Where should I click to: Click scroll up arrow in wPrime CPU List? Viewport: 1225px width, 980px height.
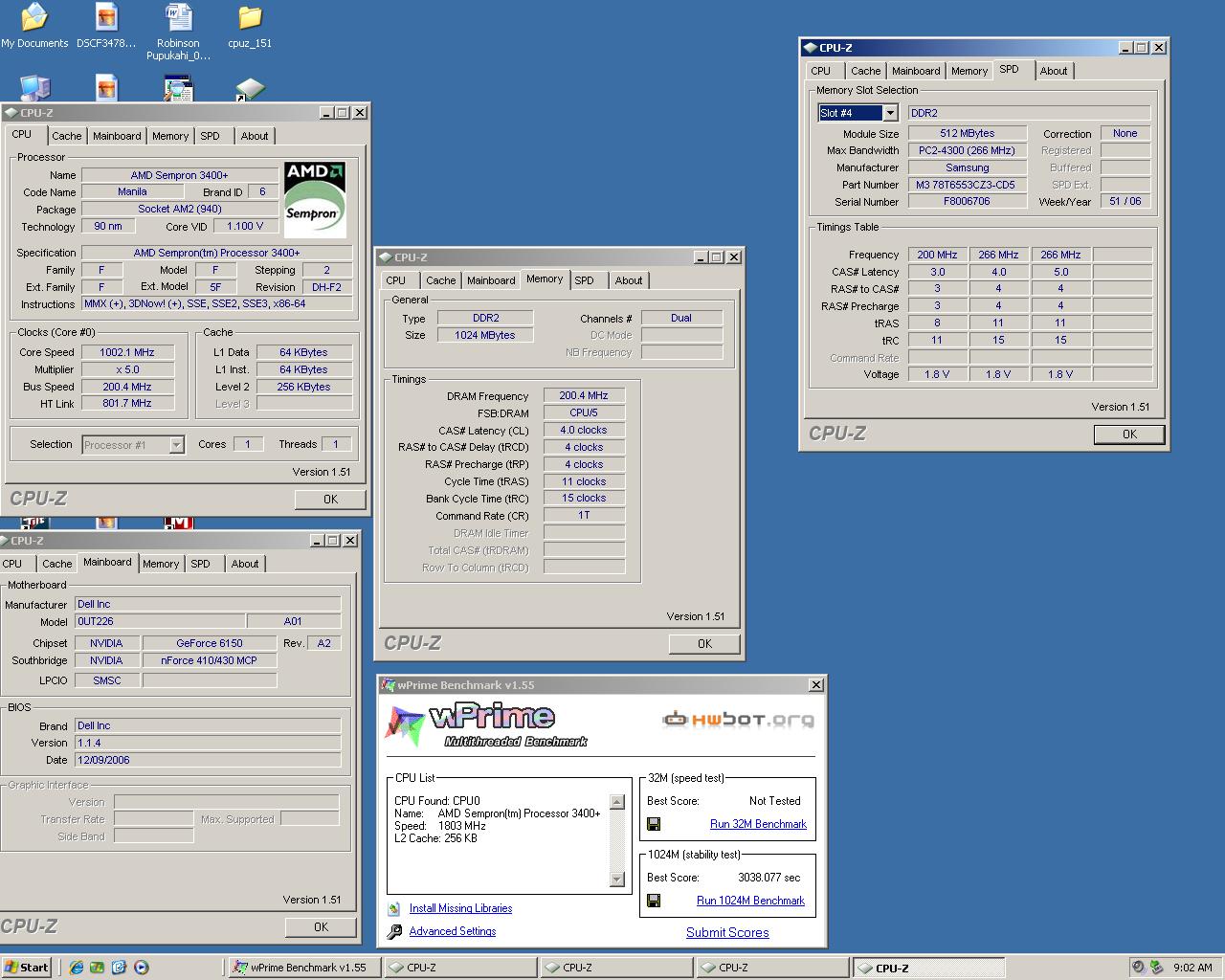(617, 802)
